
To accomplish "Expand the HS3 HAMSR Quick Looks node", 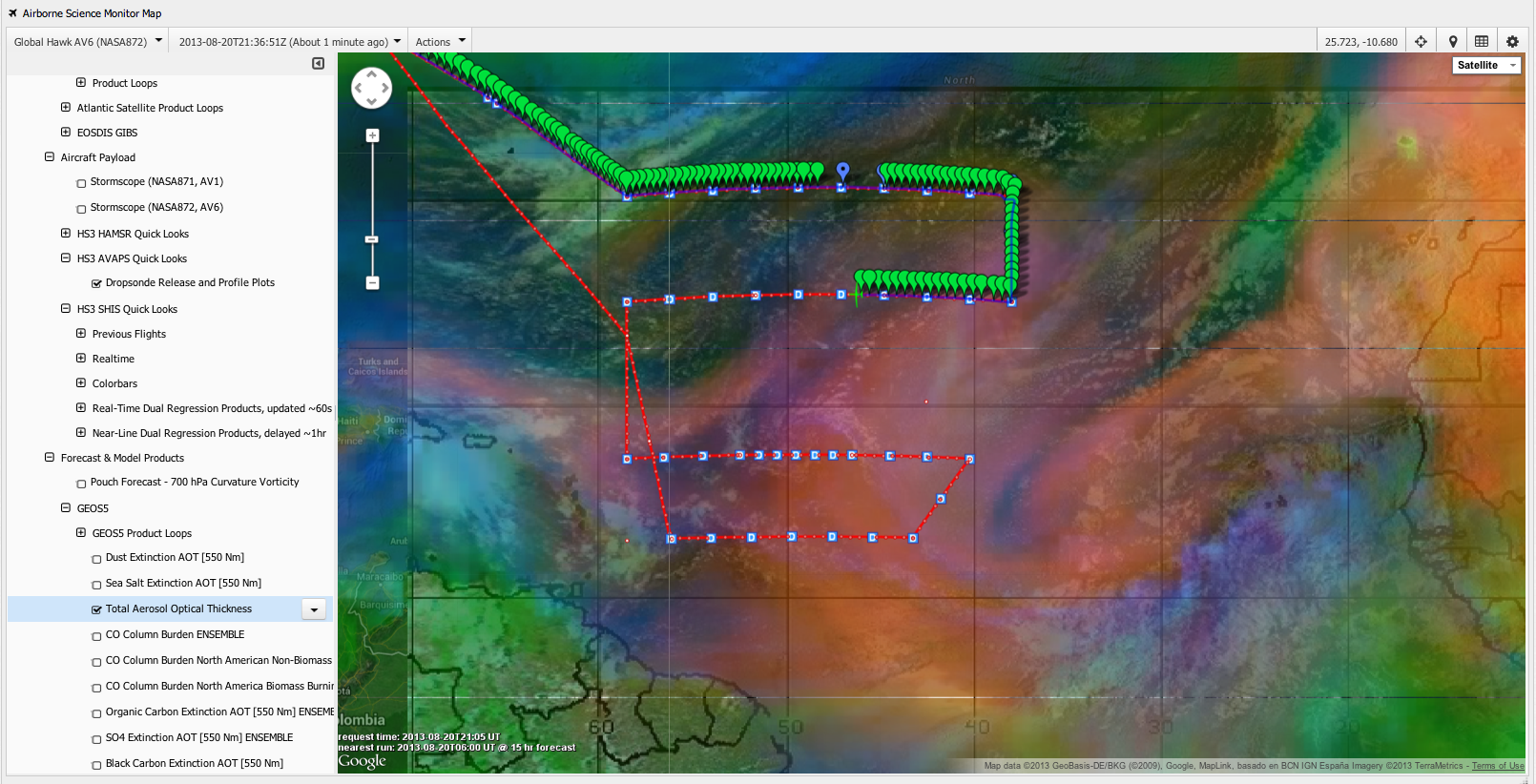I will point(66,233).
